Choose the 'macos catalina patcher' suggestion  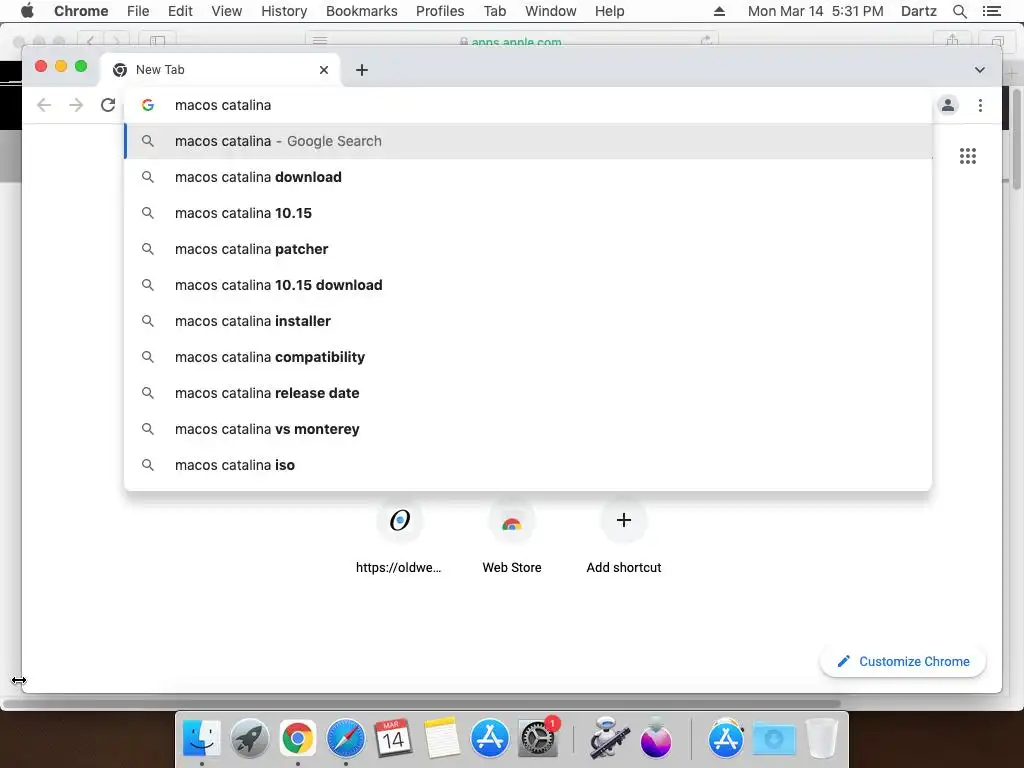pos(528,249)
